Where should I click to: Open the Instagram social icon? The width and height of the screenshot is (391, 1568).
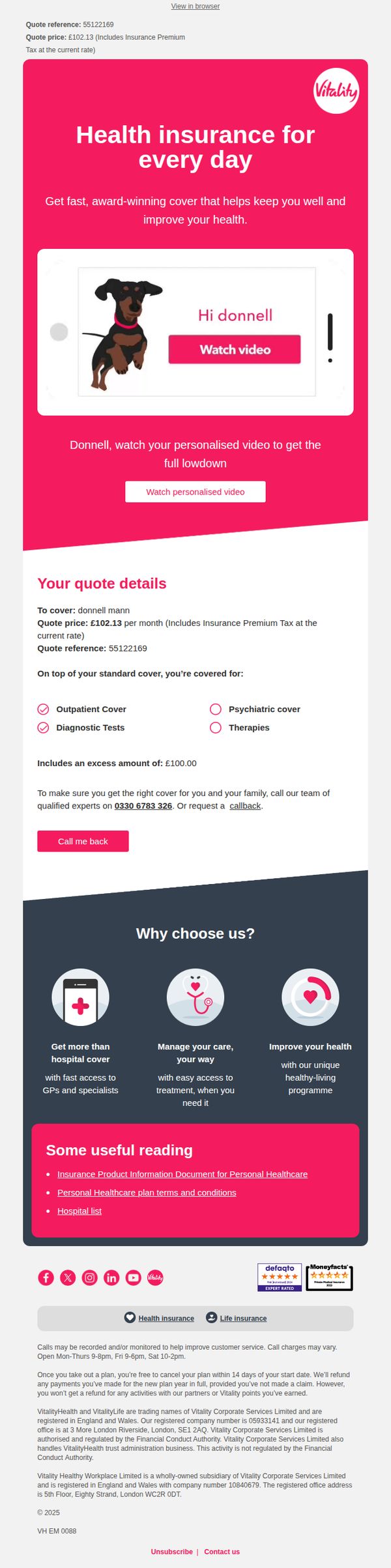pyautogui.click(x=90, y=1277)
